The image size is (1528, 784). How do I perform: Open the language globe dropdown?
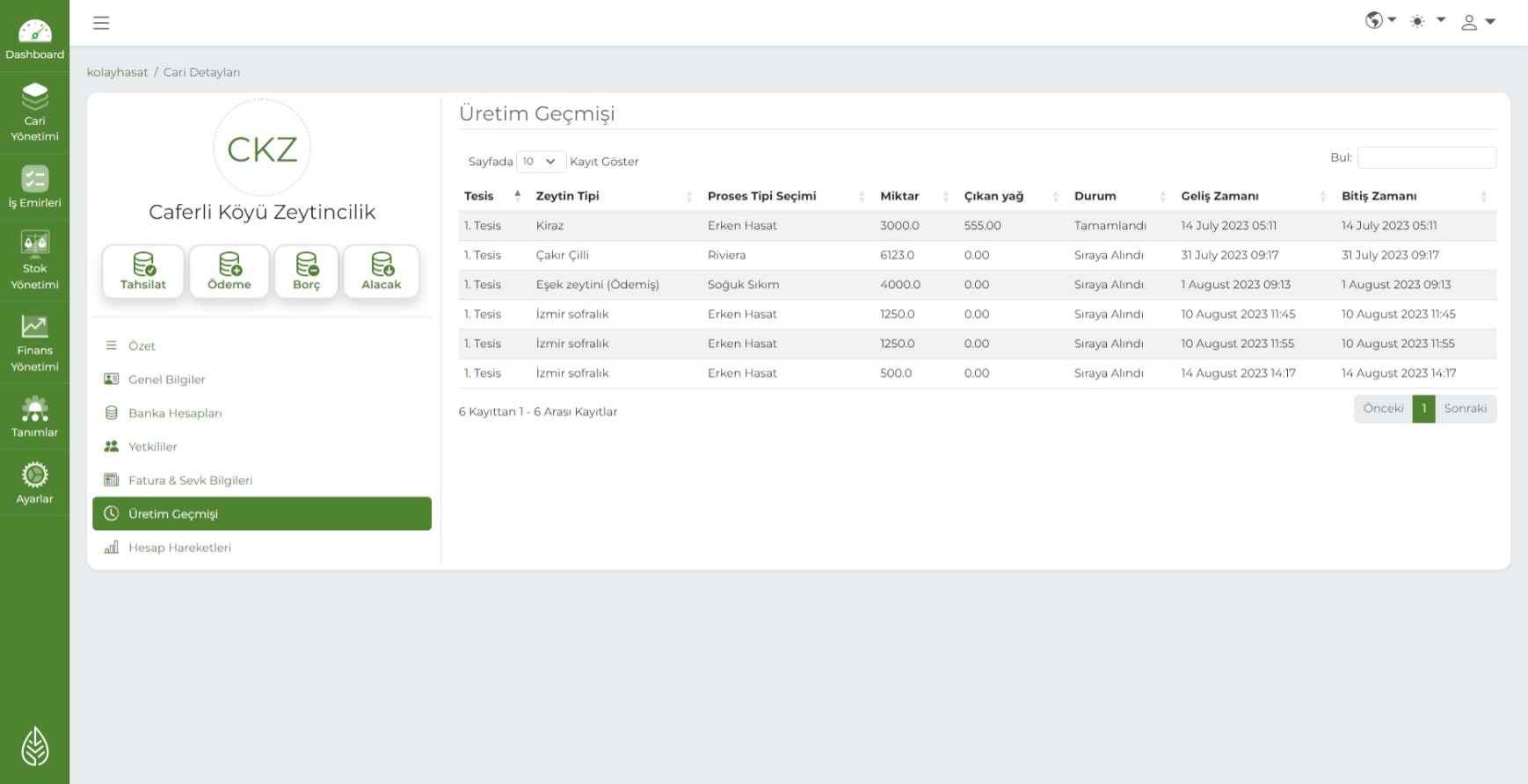coord(1380,20)
